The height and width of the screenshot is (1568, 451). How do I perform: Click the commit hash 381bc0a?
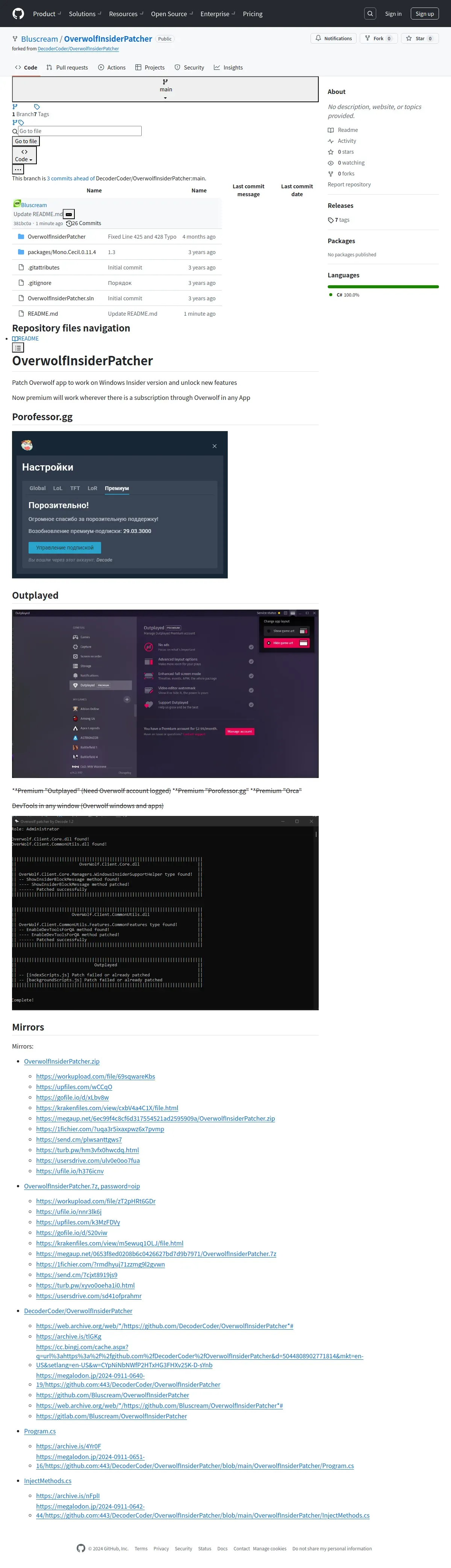[23, 223]
